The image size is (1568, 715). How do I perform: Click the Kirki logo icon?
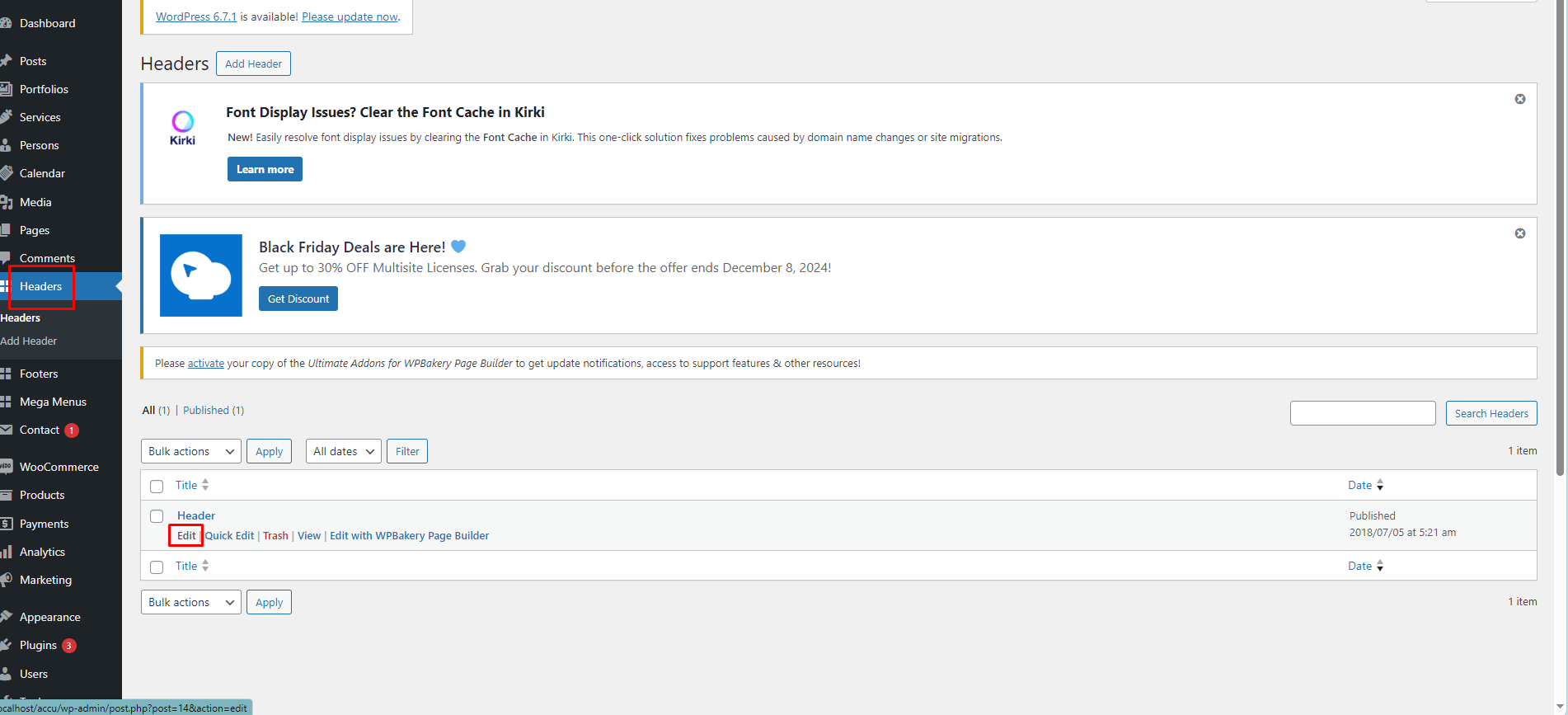tap(182, 128)
